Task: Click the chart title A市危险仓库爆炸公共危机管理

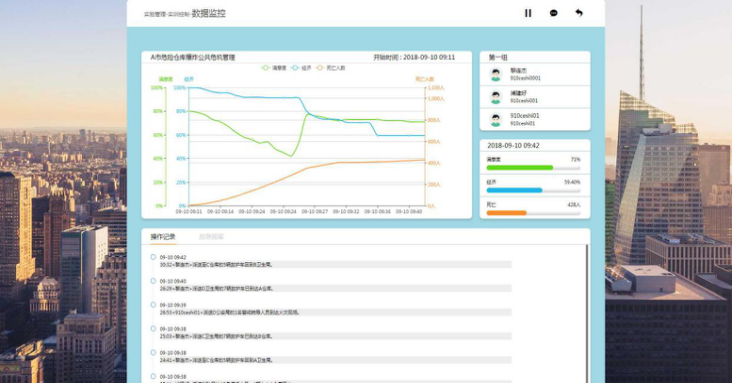Action: click(x=193, y=57)
